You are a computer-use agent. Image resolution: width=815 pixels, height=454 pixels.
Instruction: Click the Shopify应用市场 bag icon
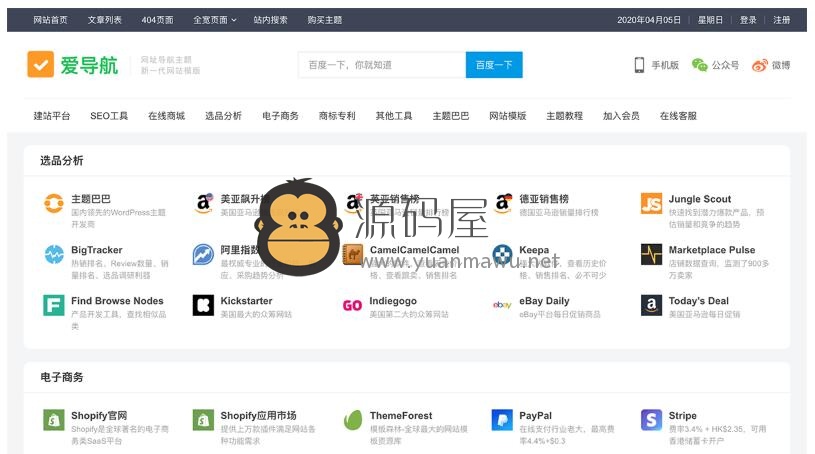[203, 420]
